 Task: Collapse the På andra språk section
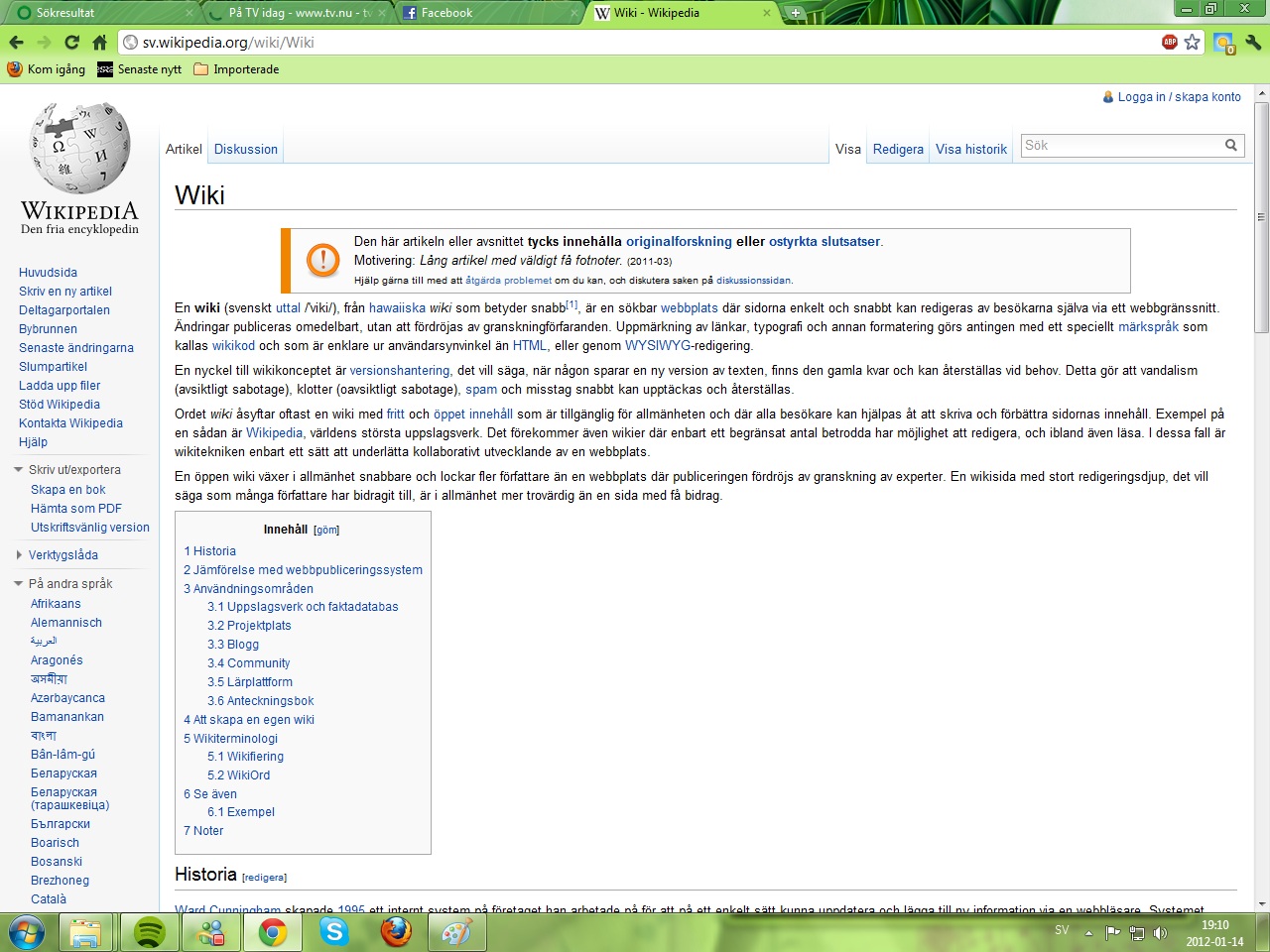coord(19,584)
